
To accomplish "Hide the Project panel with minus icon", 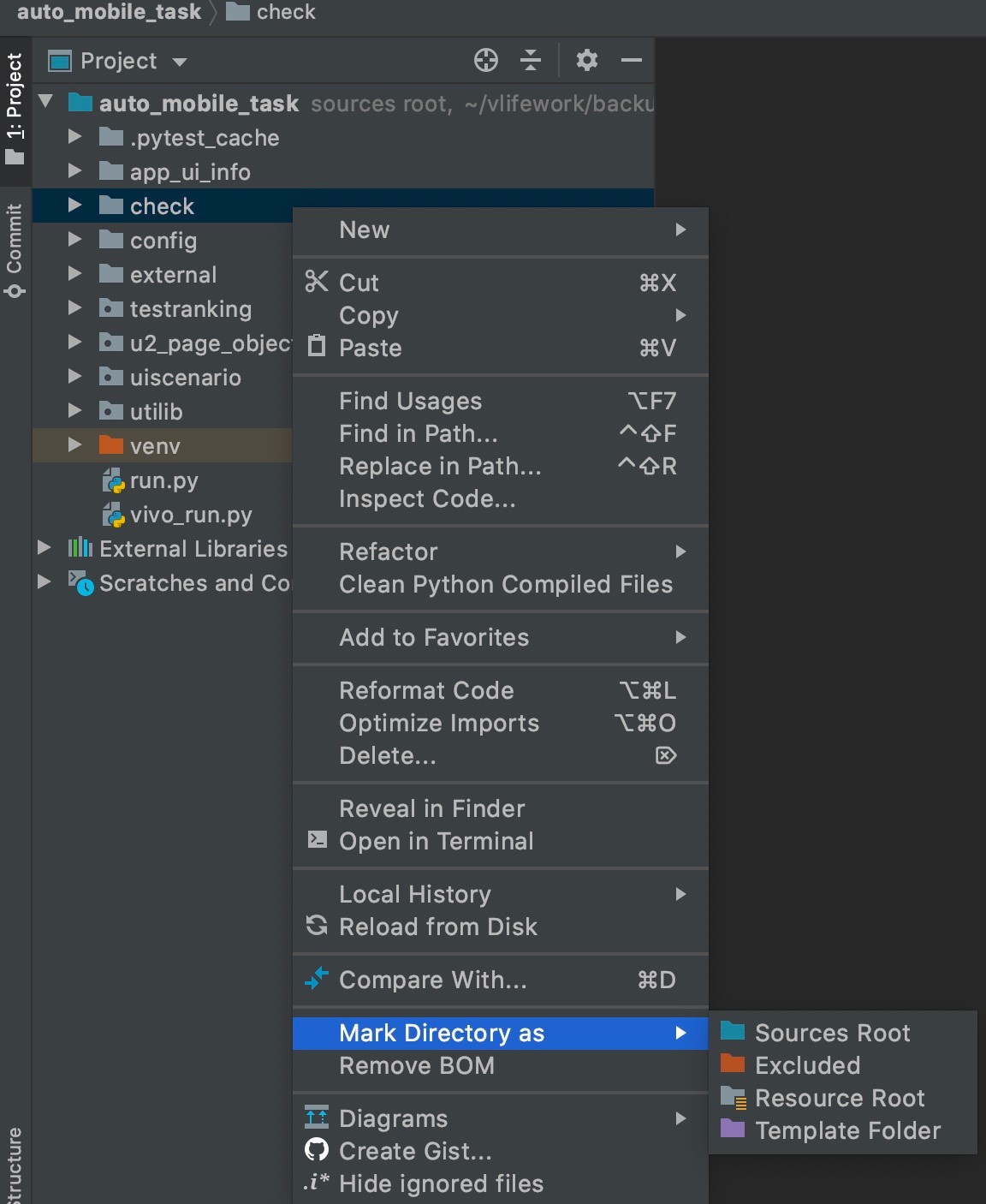I will 632,60.
